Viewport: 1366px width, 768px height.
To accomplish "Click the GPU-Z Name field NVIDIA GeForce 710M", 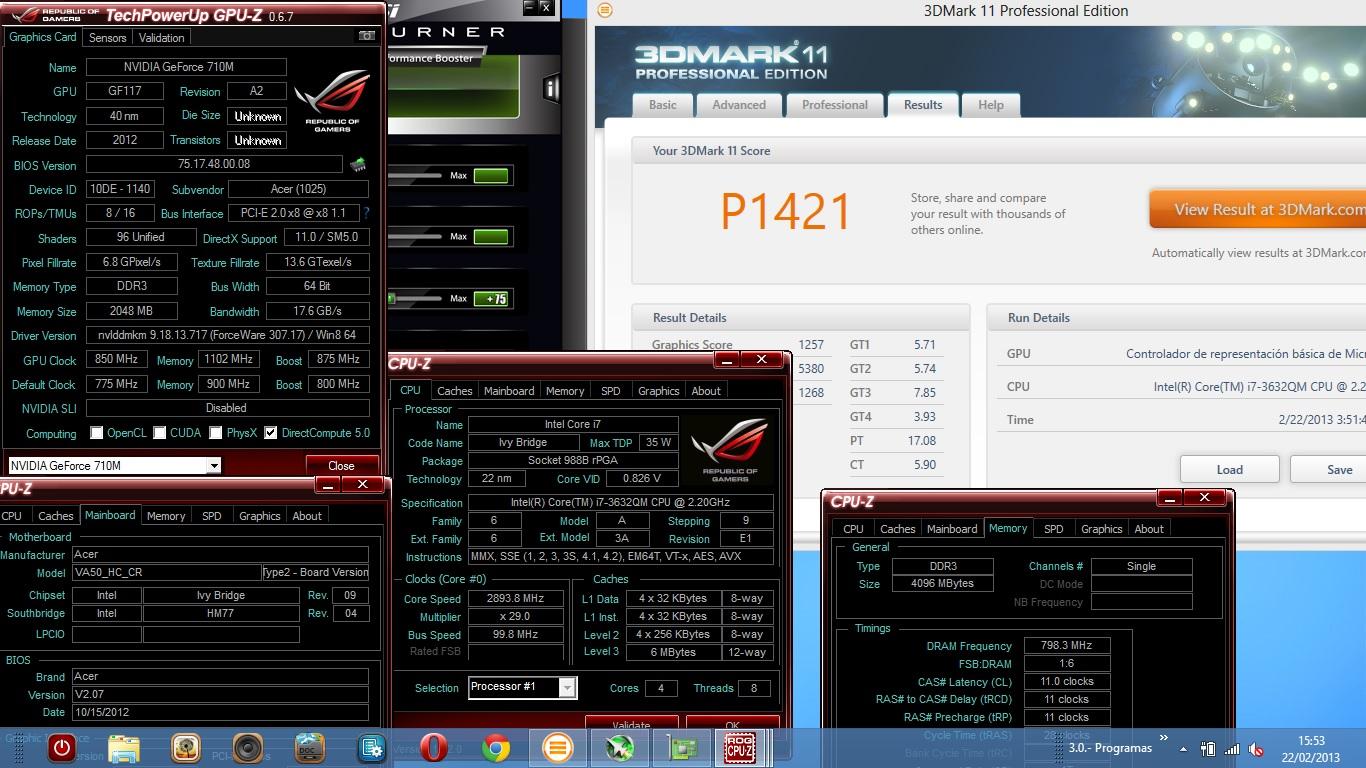I will point(186,67).
